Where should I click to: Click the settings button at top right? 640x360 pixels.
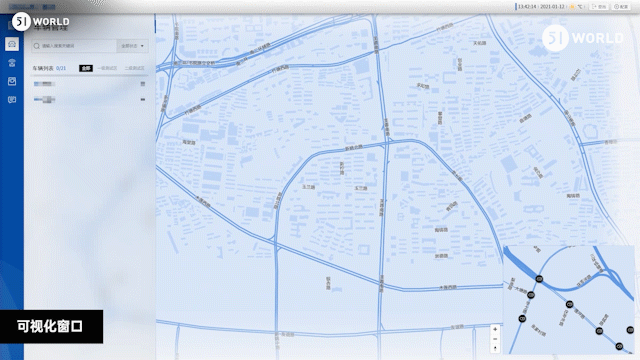(622, 7)
